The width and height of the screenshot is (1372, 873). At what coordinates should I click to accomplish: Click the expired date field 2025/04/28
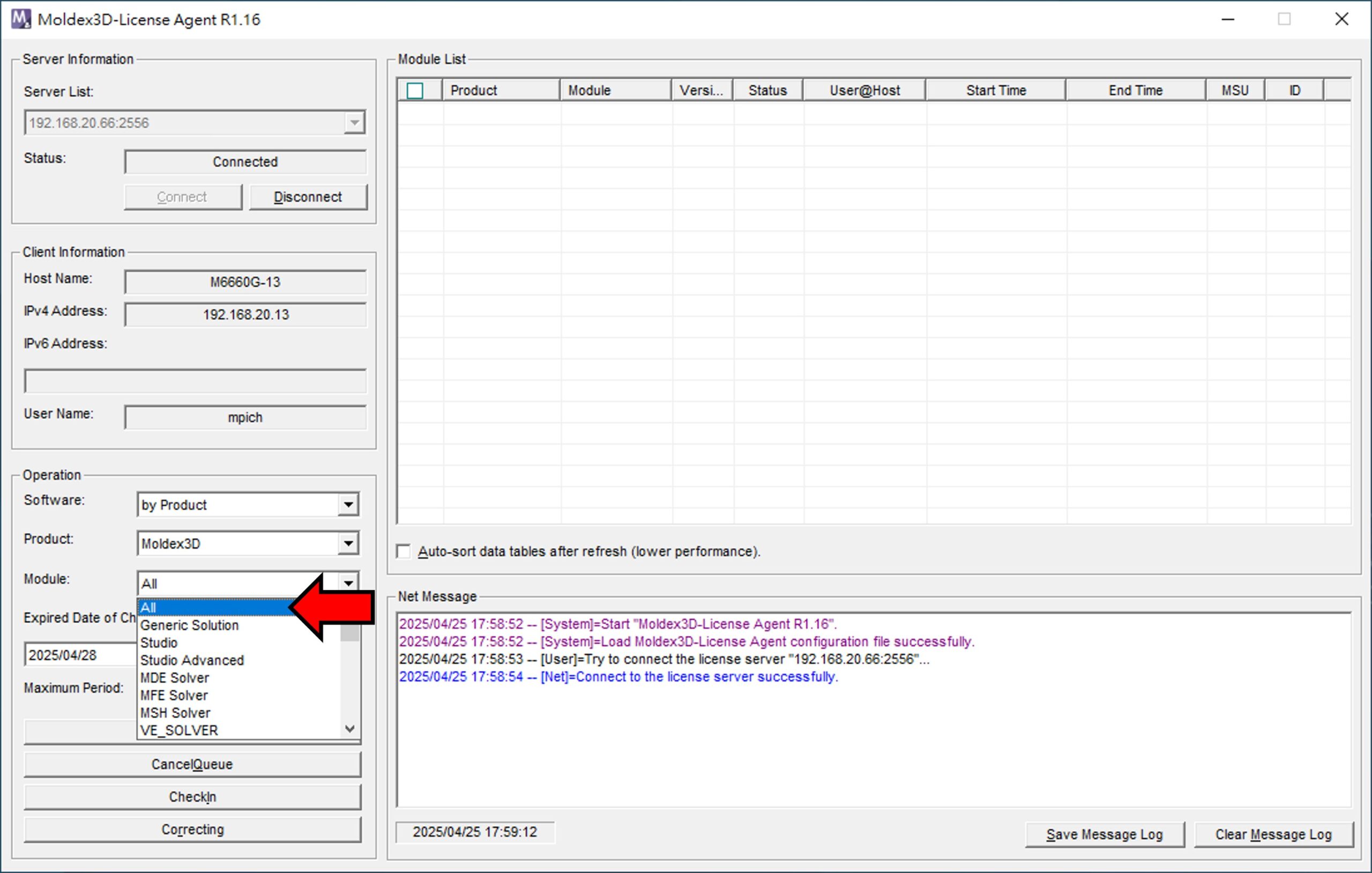coord(80,655)
